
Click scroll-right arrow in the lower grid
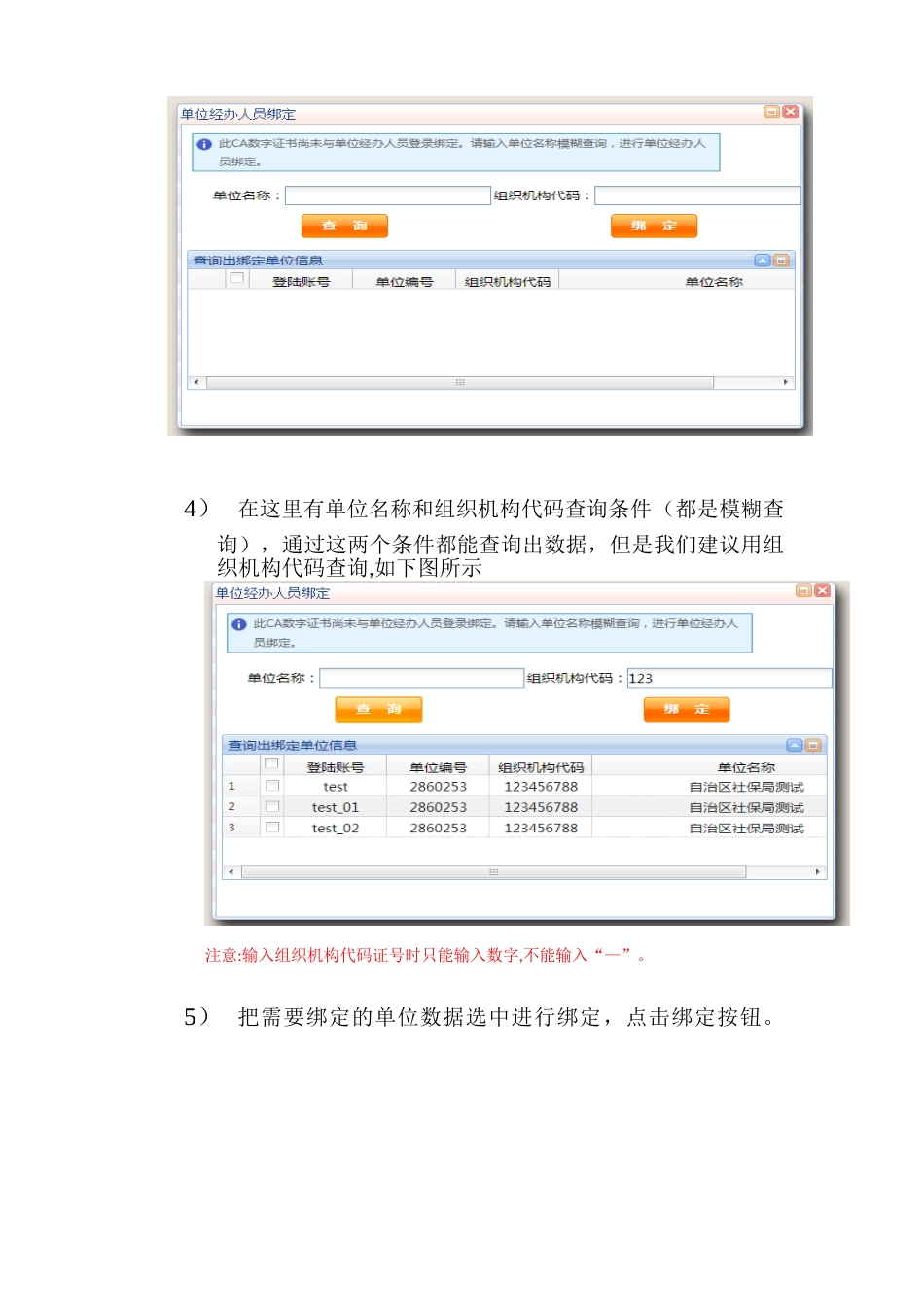pyautogui.click(x=818, y=872)
